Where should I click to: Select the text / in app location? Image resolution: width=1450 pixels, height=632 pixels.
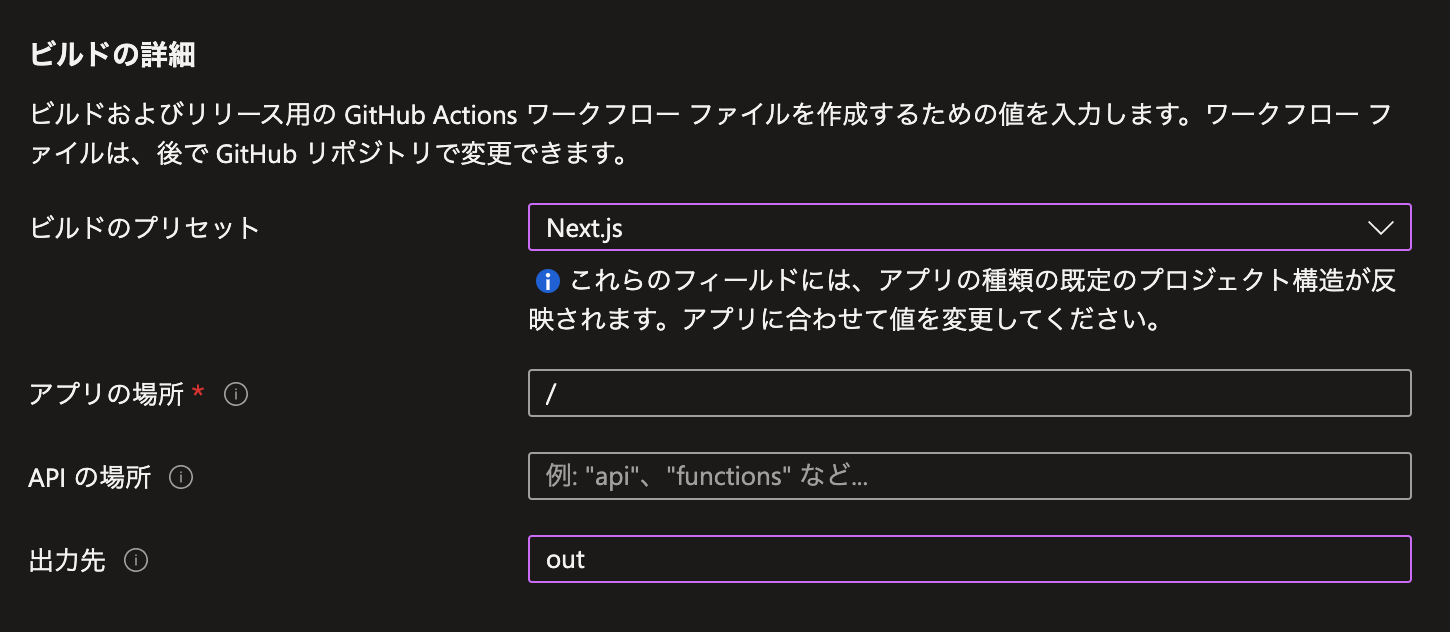(x=552, y=393)
